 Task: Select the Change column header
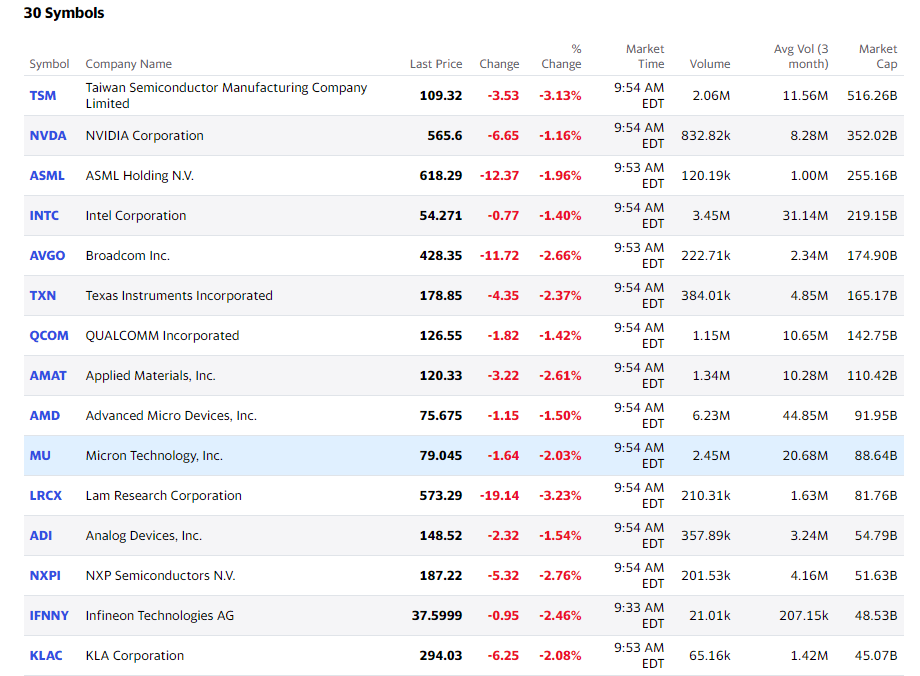click(499, 64)
